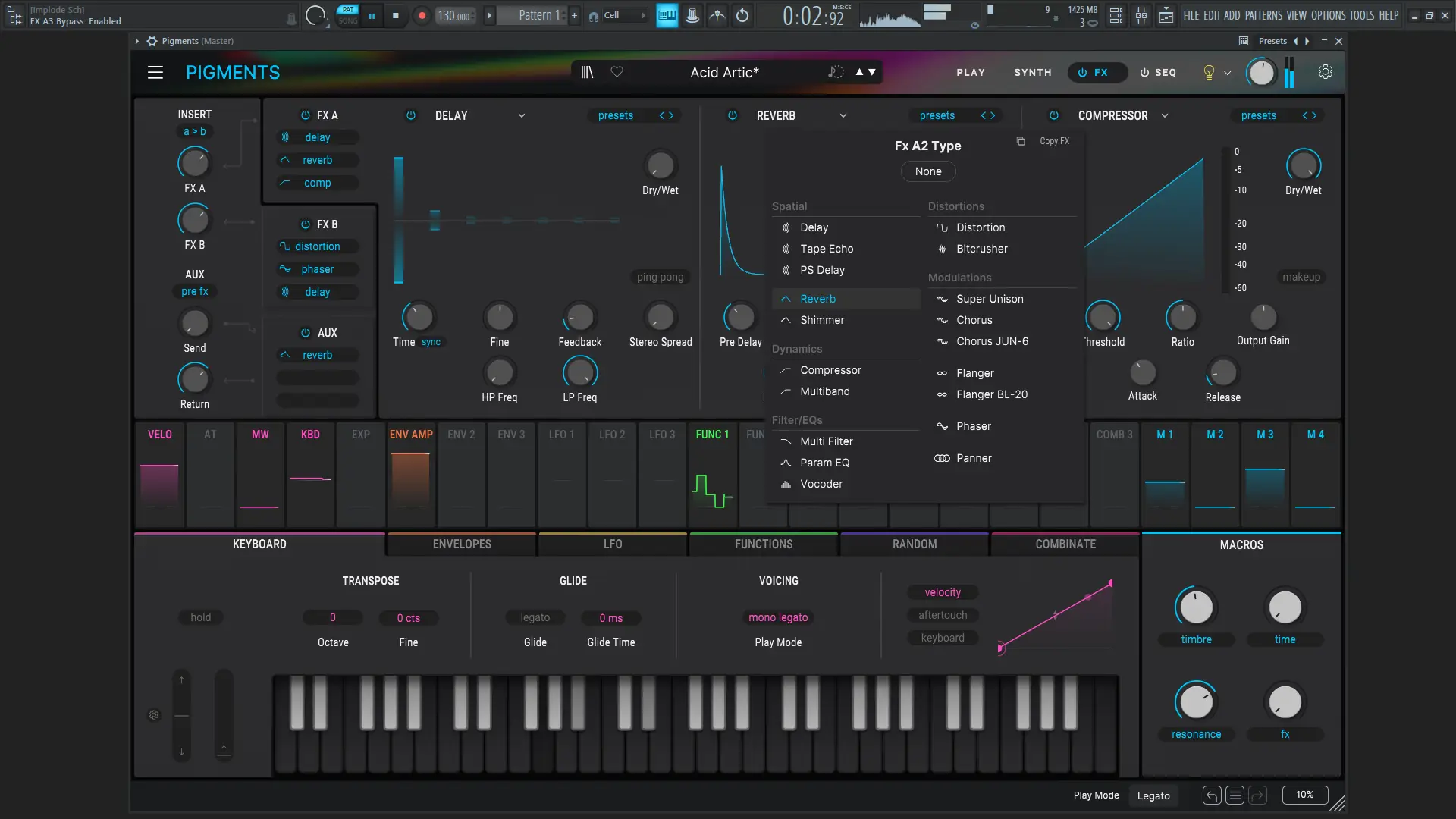Switch to the ENVELOPES tab

(x=462, y=544)
